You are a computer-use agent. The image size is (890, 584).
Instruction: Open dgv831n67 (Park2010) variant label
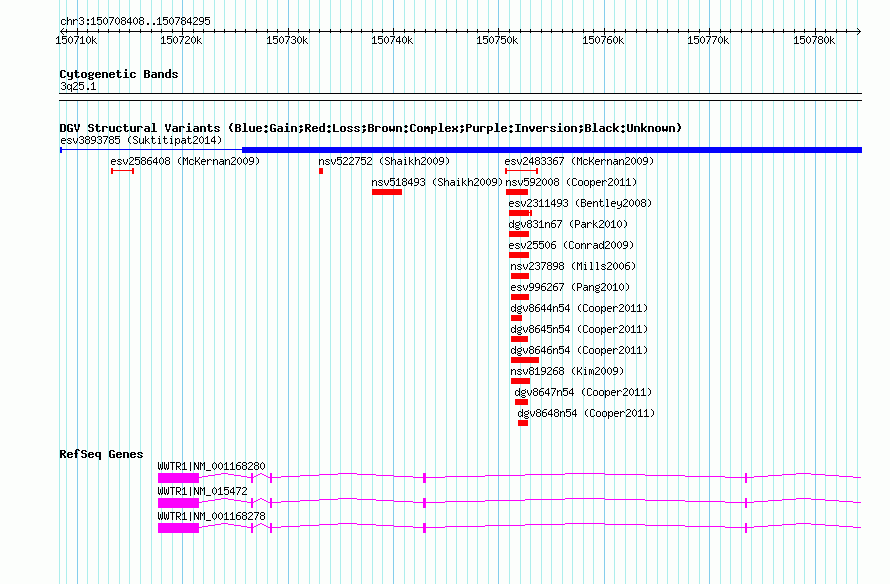point(568,224)
